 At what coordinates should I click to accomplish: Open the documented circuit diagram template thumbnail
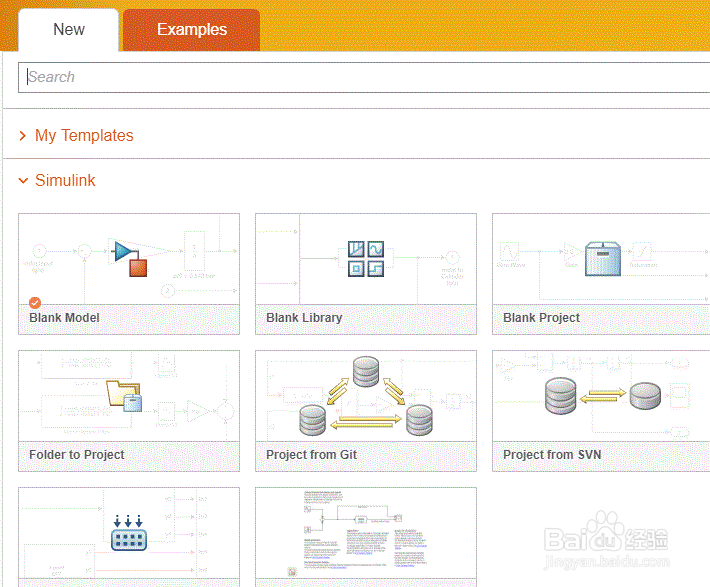pos(366,533)
